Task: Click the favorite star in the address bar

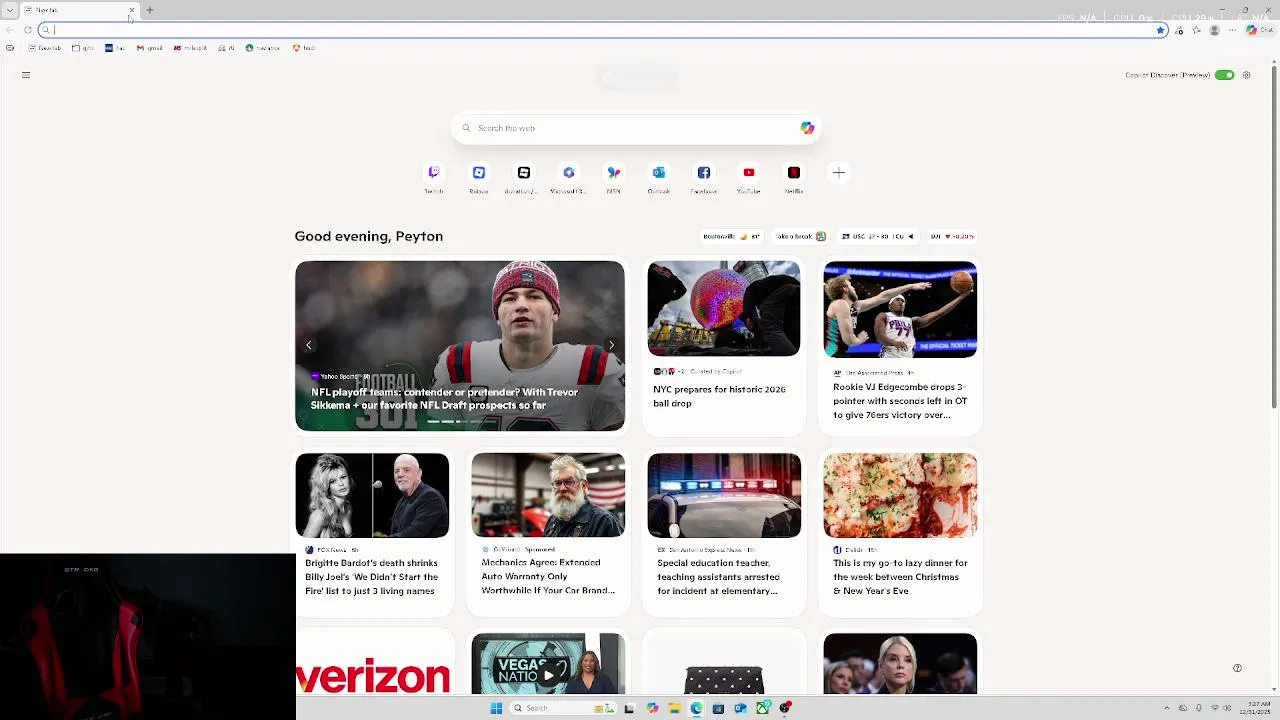Action: (x=1160, y=30)
